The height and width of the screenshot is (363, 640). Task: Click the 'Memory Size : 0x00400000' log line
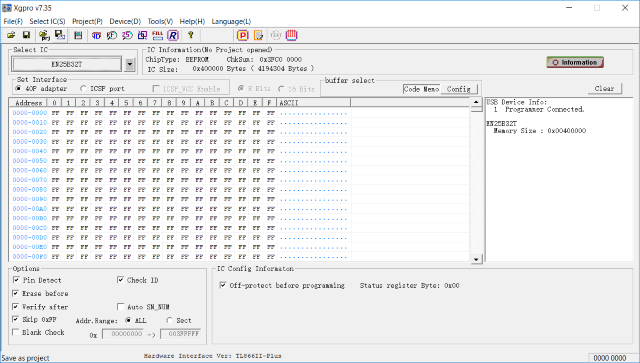click(540, 131)
